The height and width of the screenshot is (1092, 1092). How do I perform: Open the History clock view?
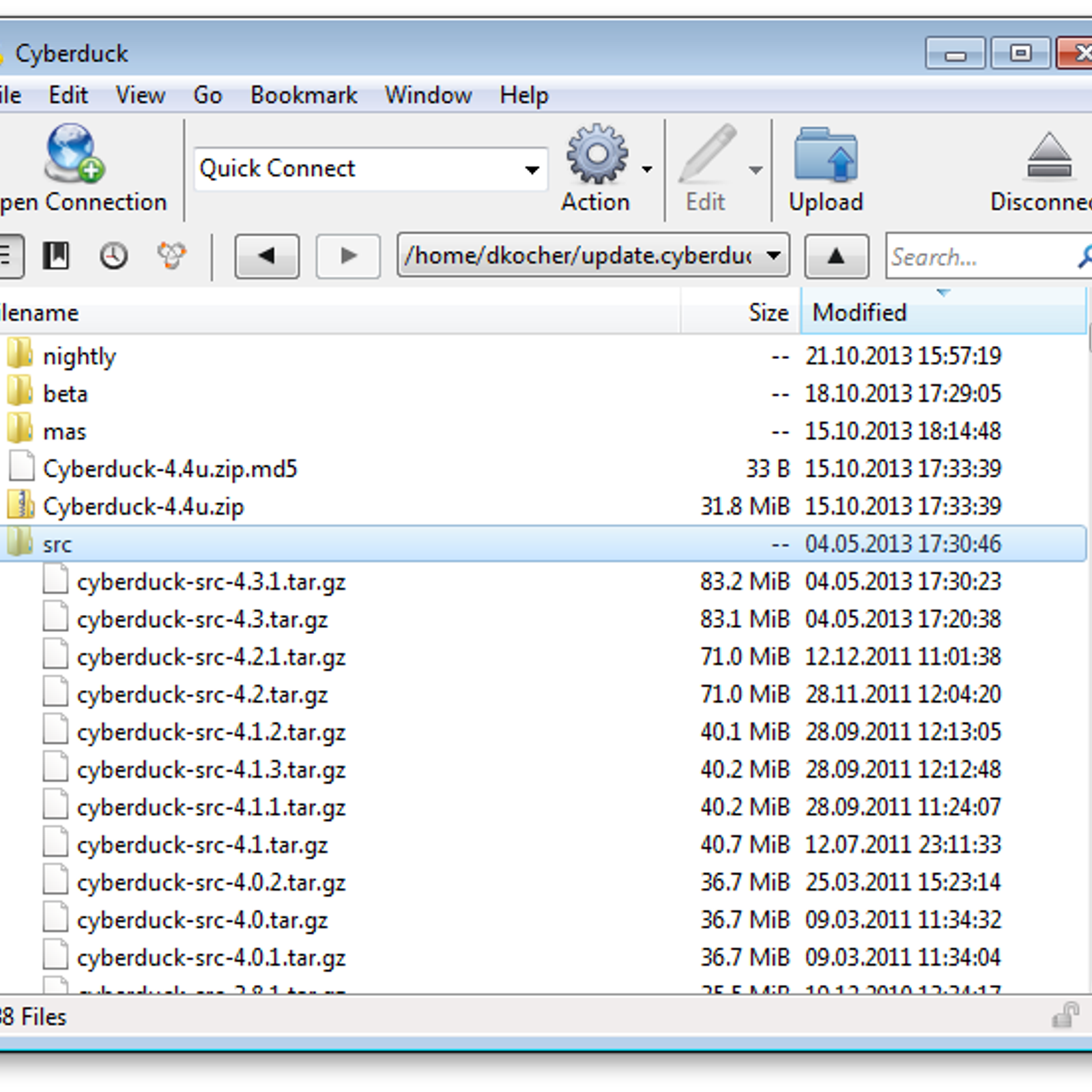click(x=113, y=256)
